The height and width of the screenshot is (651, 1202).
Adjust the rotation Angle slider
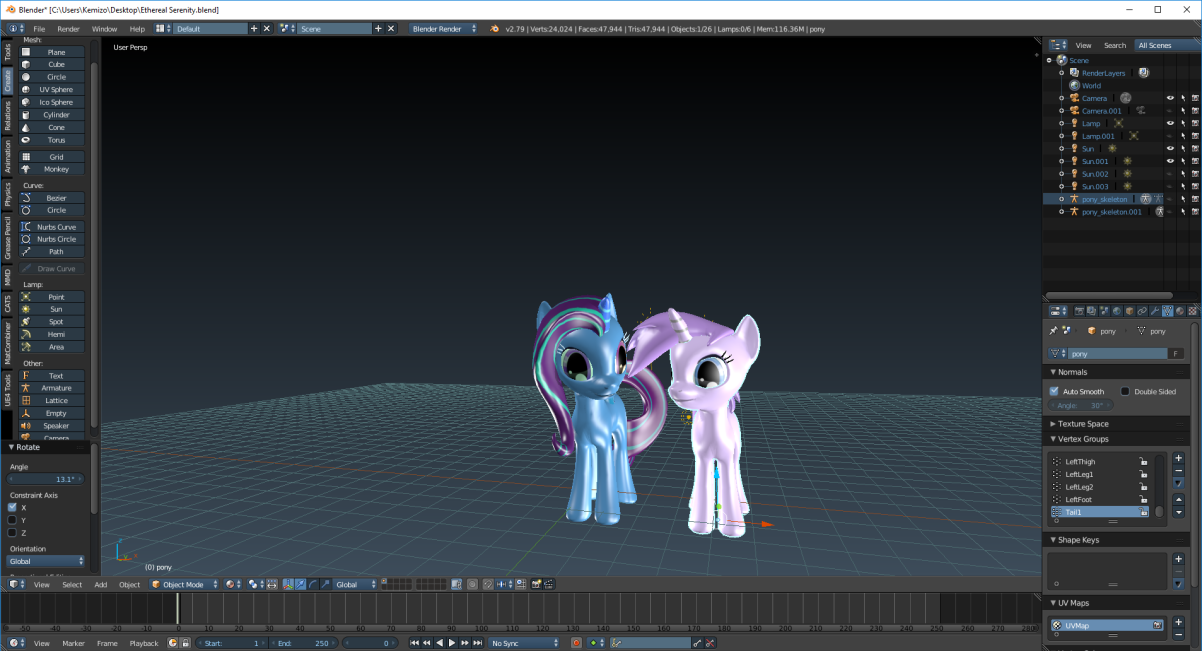(x=47, y=478)
